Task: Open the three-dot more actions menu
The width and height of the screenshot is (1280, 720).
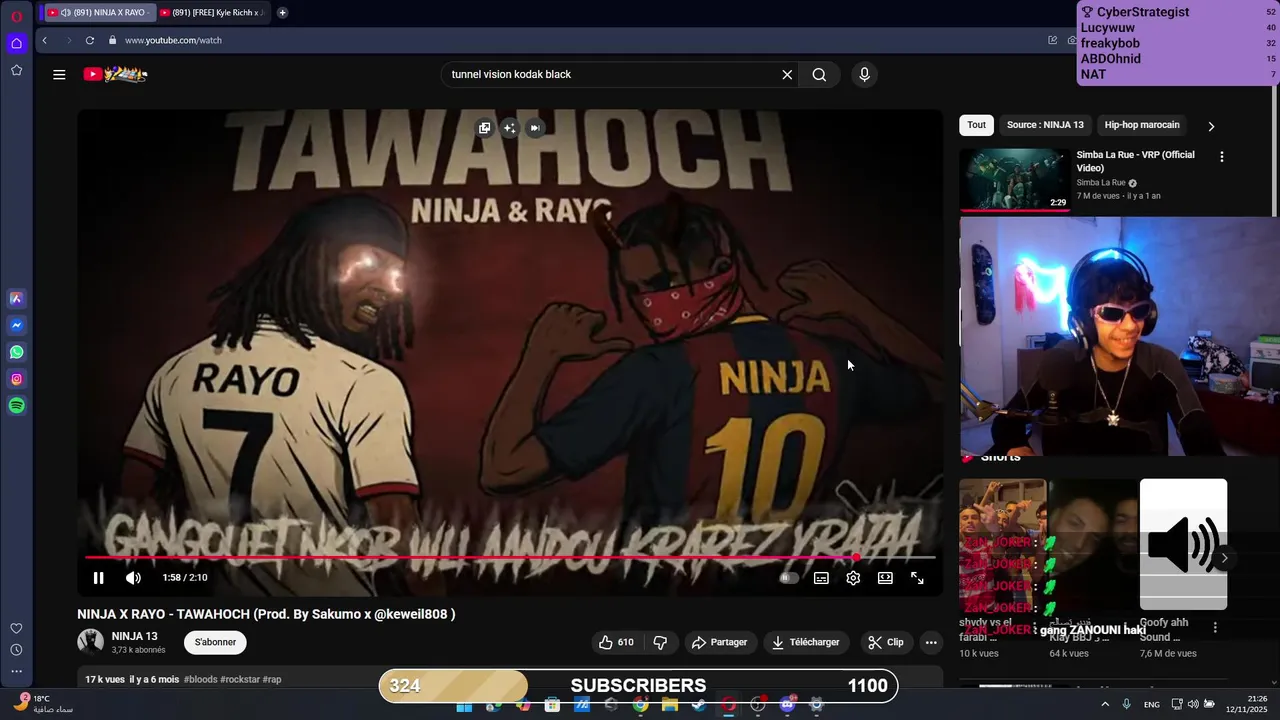Action: 931,642
